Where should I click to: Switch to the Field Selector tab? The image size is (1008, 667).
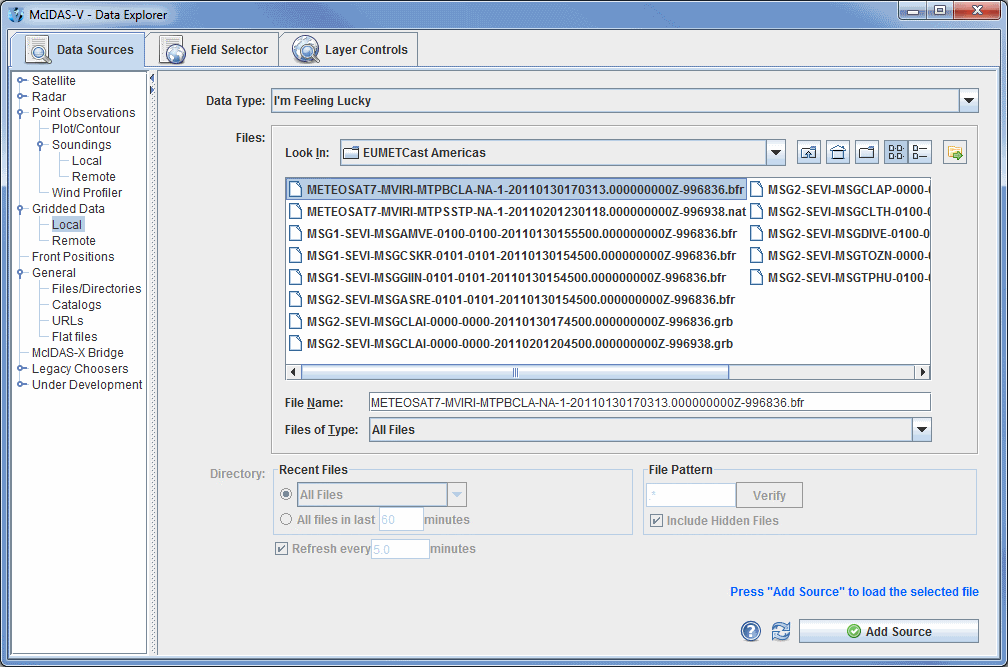click(212, 49)
